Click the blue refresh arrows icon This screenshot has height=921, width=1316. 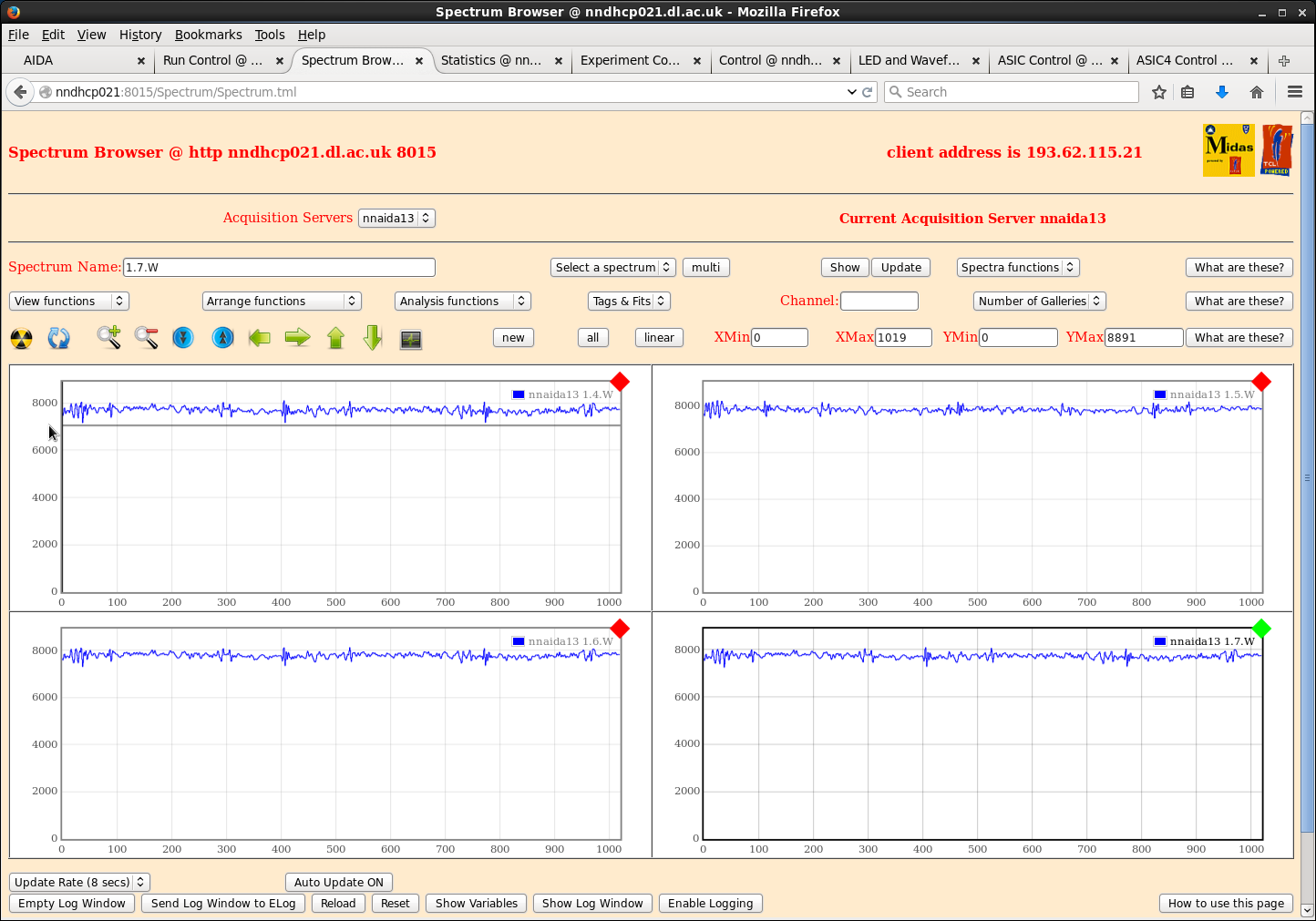click(x=58, y=339)
